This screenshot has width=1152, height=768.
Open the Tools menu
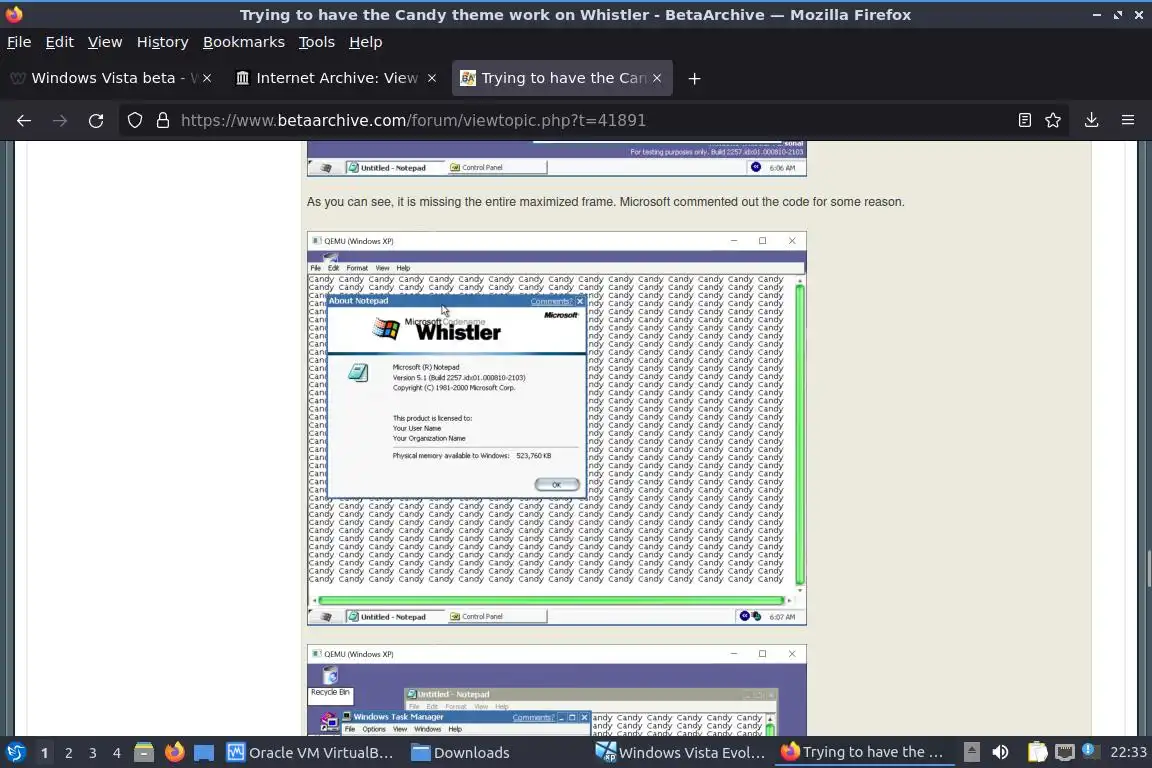[x=317, y=42]
